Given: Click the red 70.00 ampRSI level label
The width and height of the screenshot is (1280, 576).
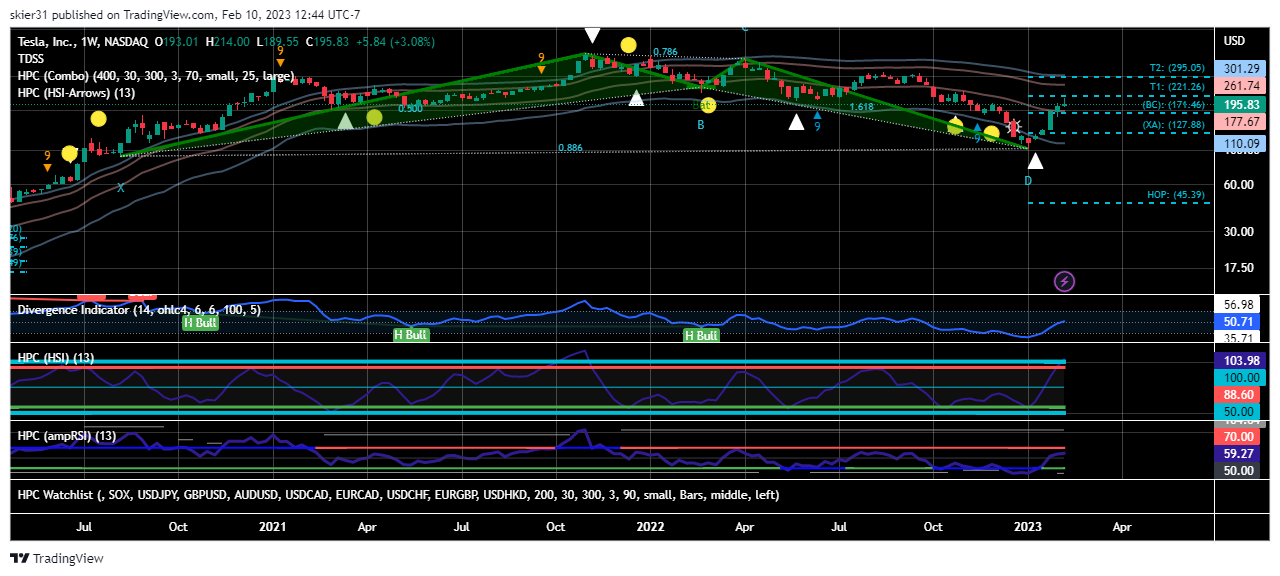Looking at the screenshot, I should click(x=1241, y=437).
